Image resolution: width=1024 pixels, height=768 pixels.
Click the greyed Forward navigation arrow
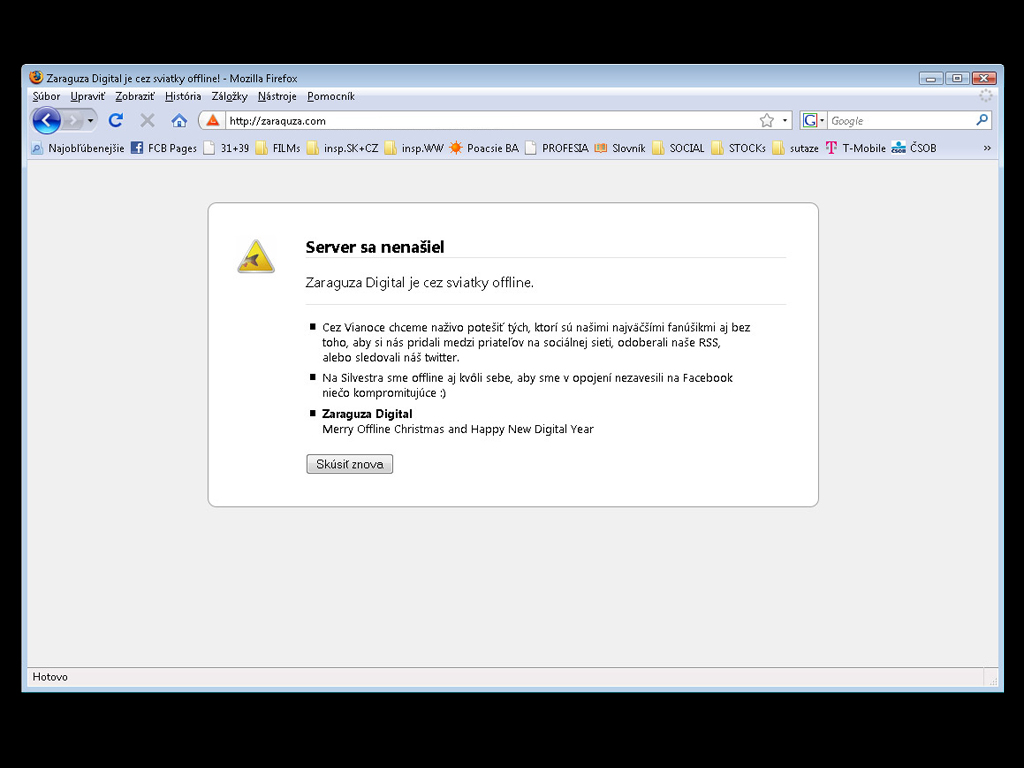tap(73, 120)
